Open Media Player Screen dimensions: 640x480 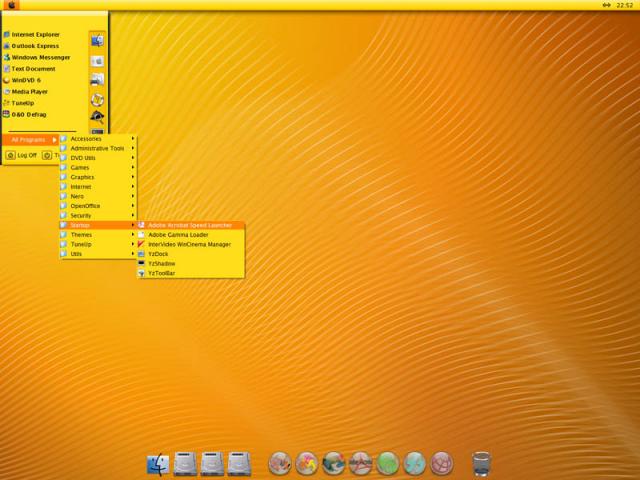coord(26,92)
